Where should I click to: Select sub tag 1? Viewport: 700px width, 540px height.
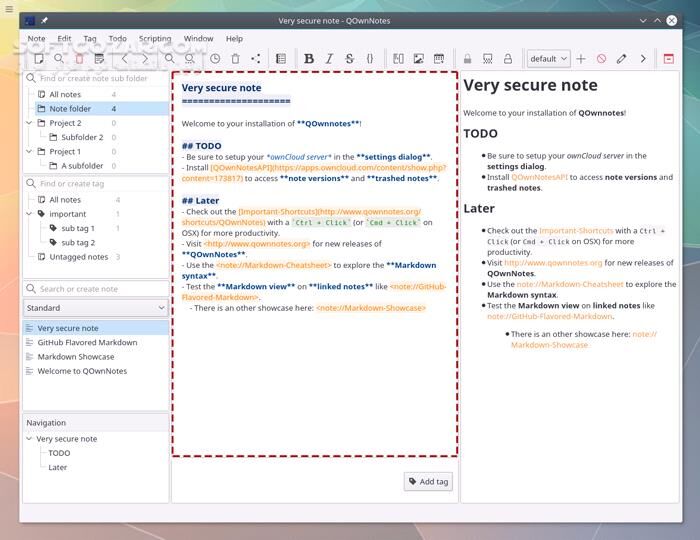pyautogui.click(x=78, y=228)
